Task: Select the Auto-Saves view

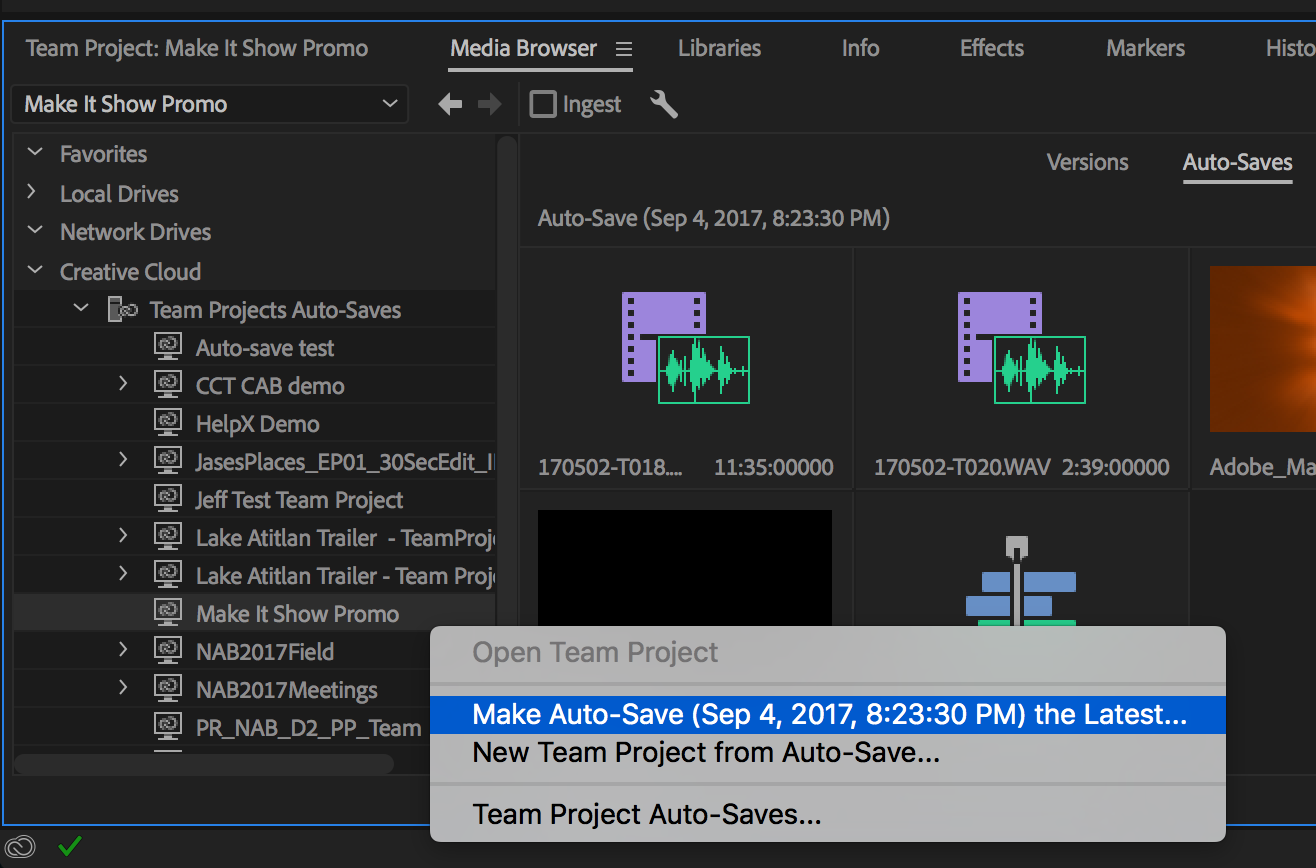Action: pyautogui.click(x=1237, y=162)
